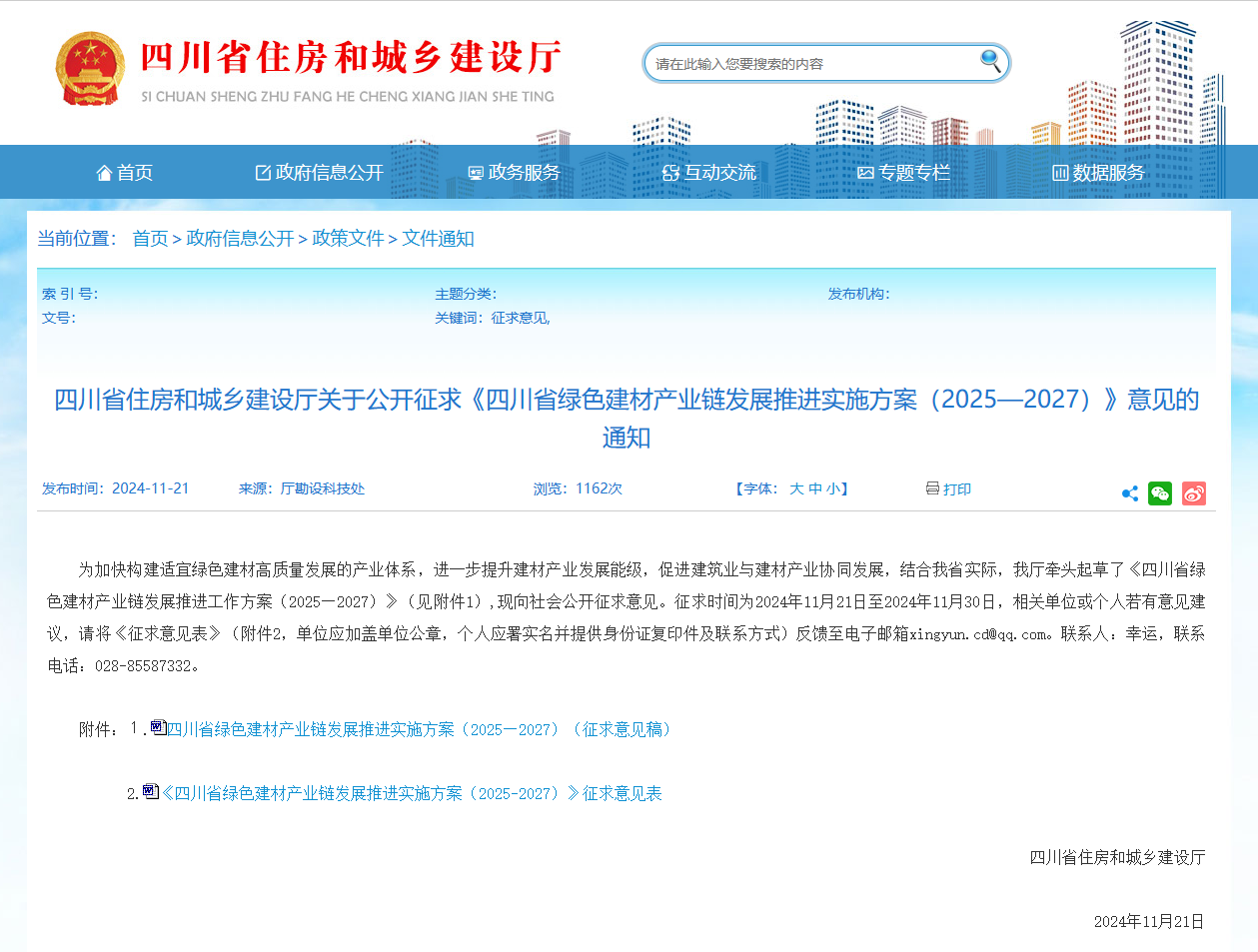Share the article via WeChat icon
Screen dimensions: 1258x952
pyautogui.click(x=1160, y=493)
